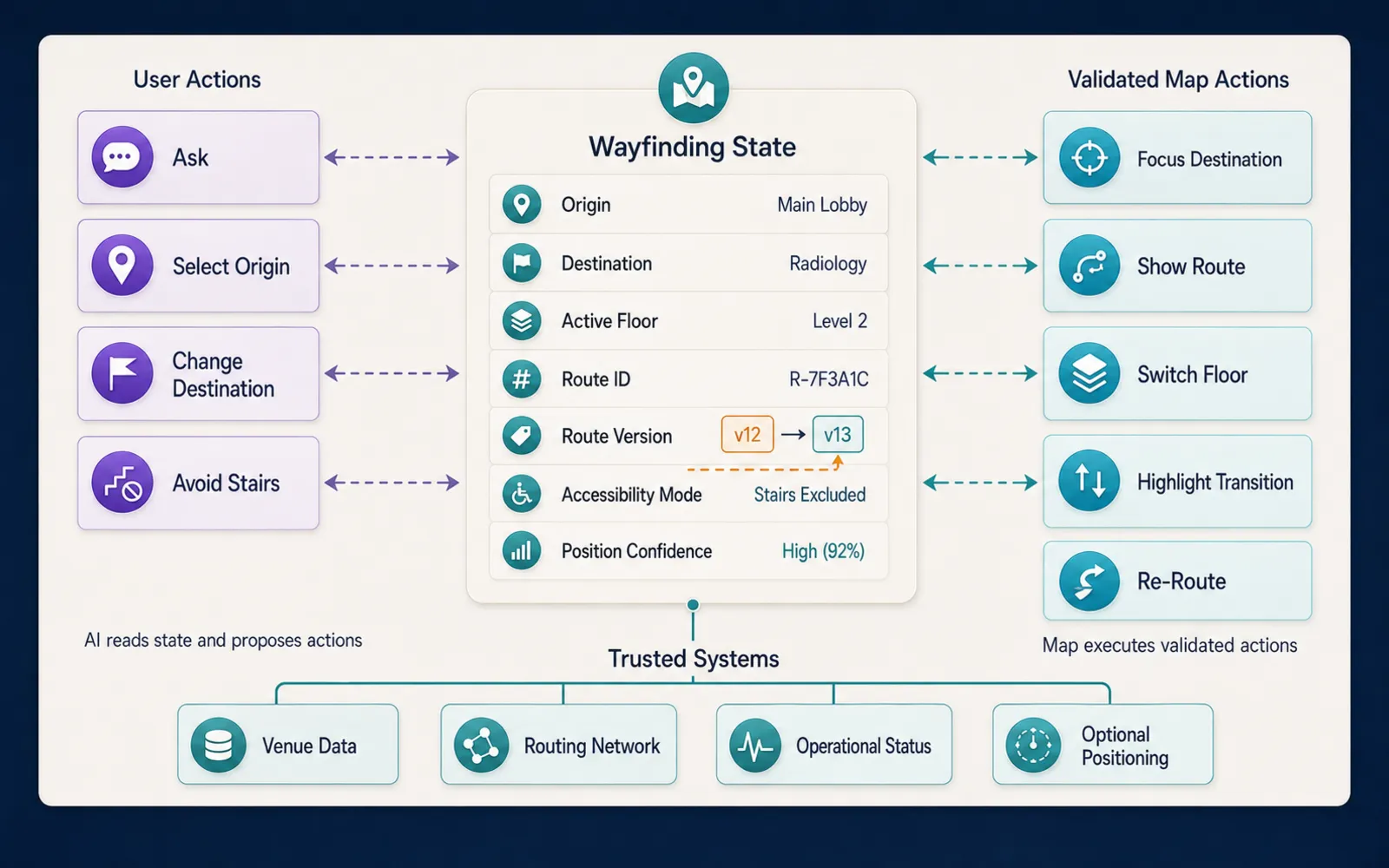Click the Select Origin pin icon
Viewport: 1389px width, 868px height.
tap(122, 265)
